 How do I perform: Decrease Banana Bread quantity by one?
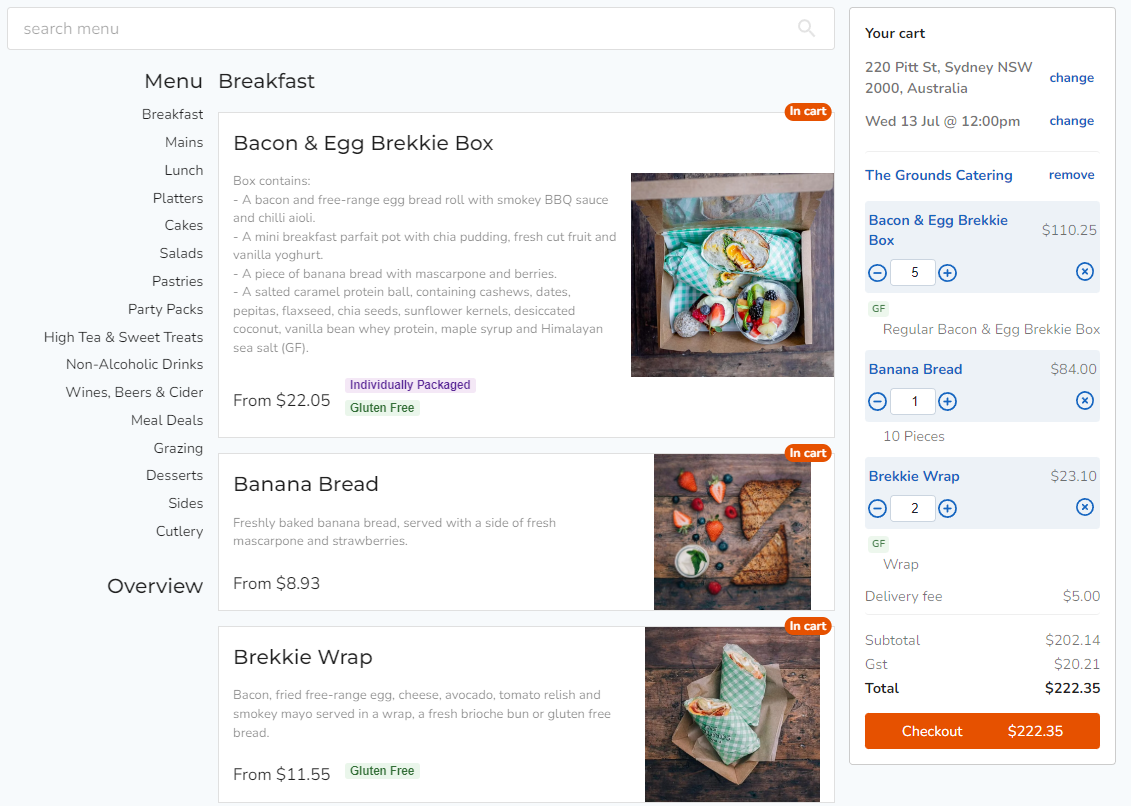(877, 401)
